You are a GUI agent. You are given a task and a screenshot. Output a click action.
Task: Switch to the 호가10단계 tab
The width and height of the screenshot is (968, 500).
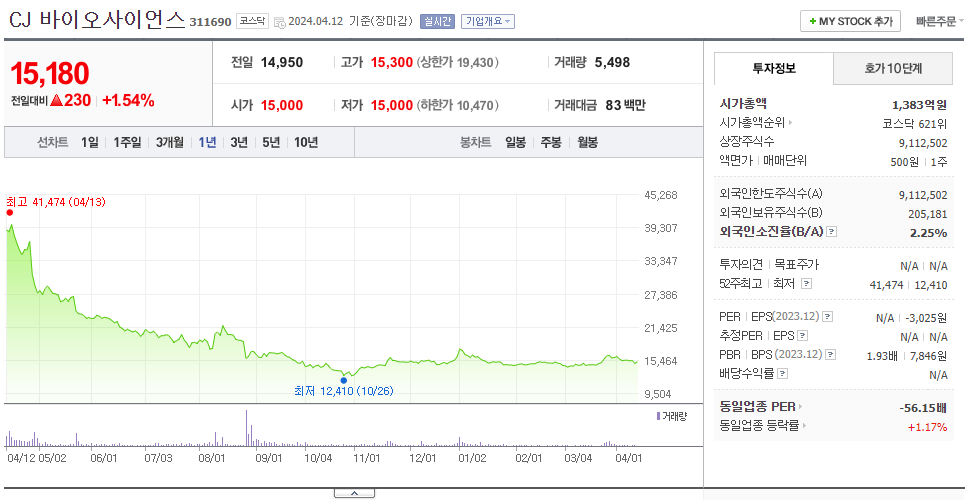(893, 69)
